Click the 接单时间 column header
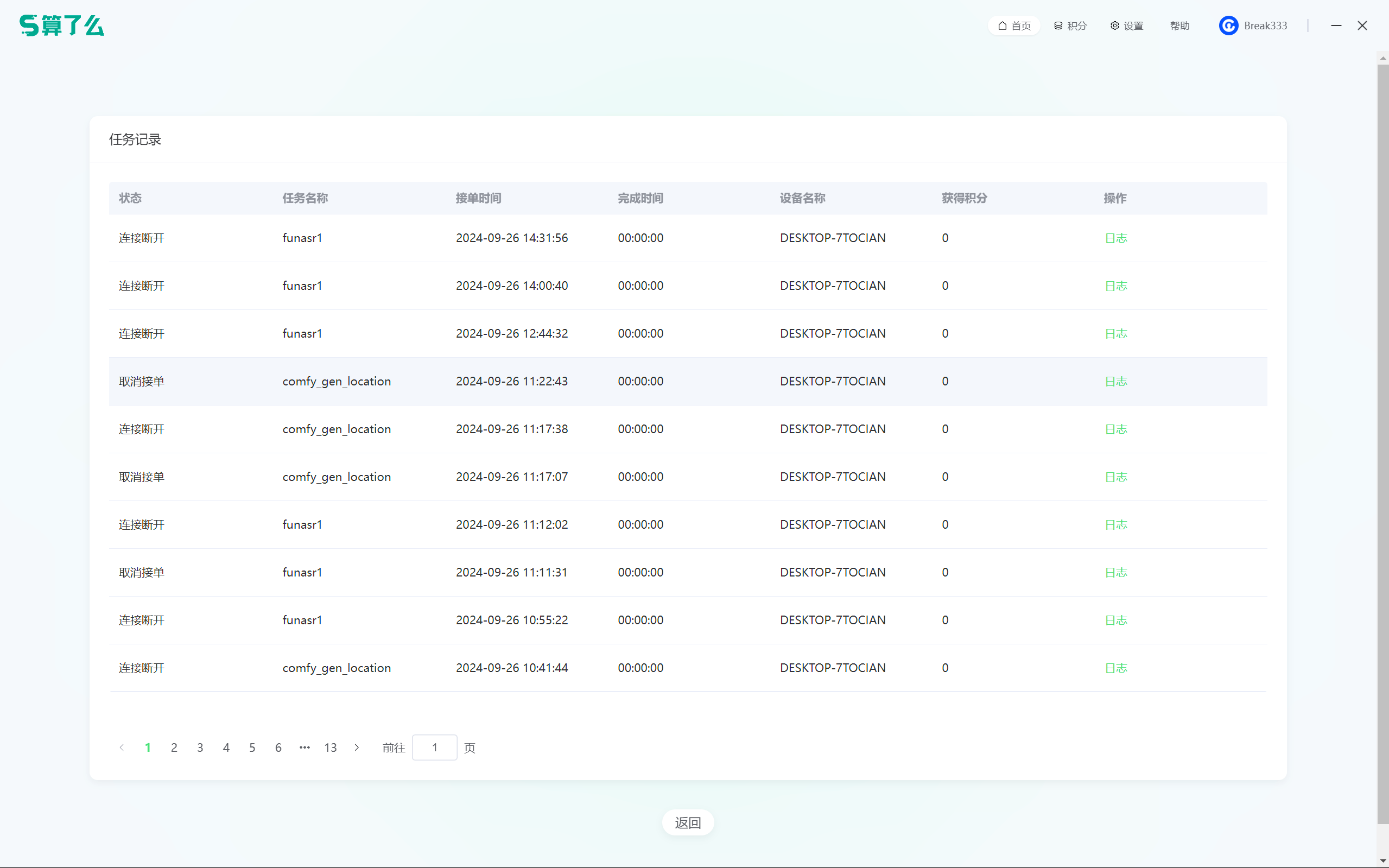The width and height of the screenshot is (1389, 868). pos(479,198)
